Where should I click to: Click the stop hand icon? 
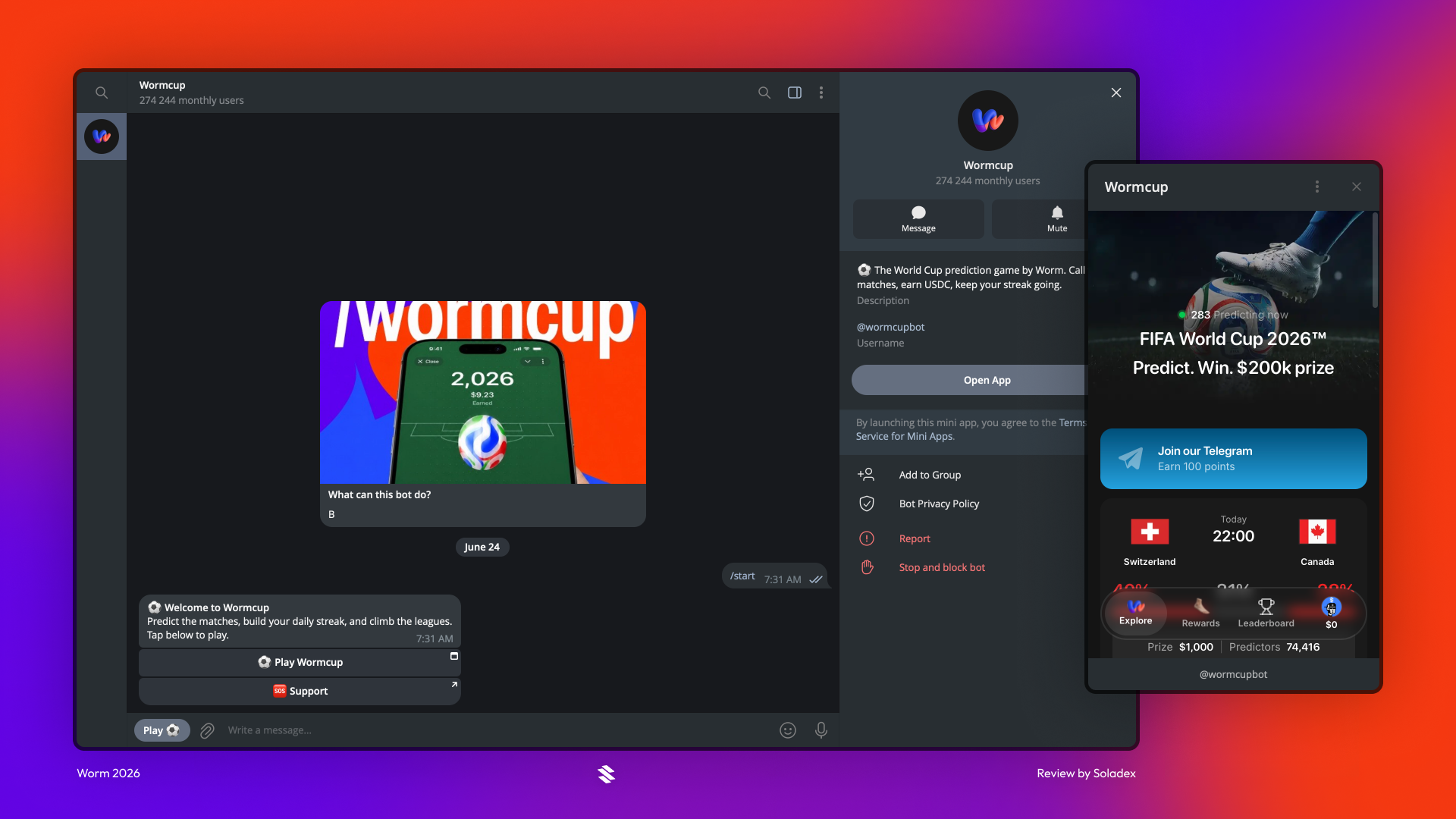(867, 567)
